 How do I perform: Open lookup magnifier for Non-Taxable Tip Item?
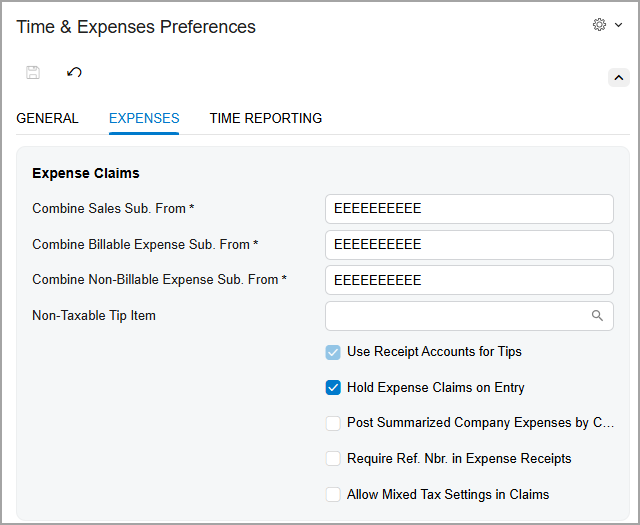coord(597,316)
